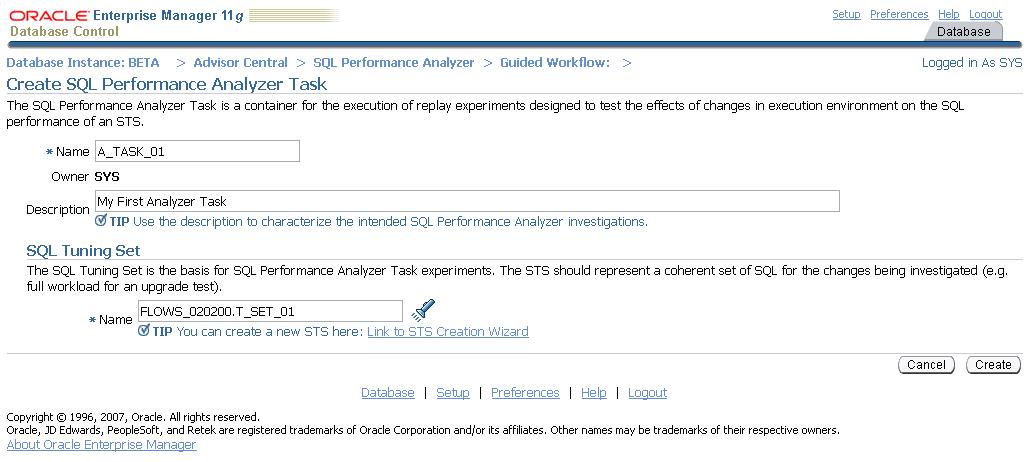The width and height of the screenshot is (1032, 462).
Task: Click the Setup link in the header
Action: coord(846,14)
